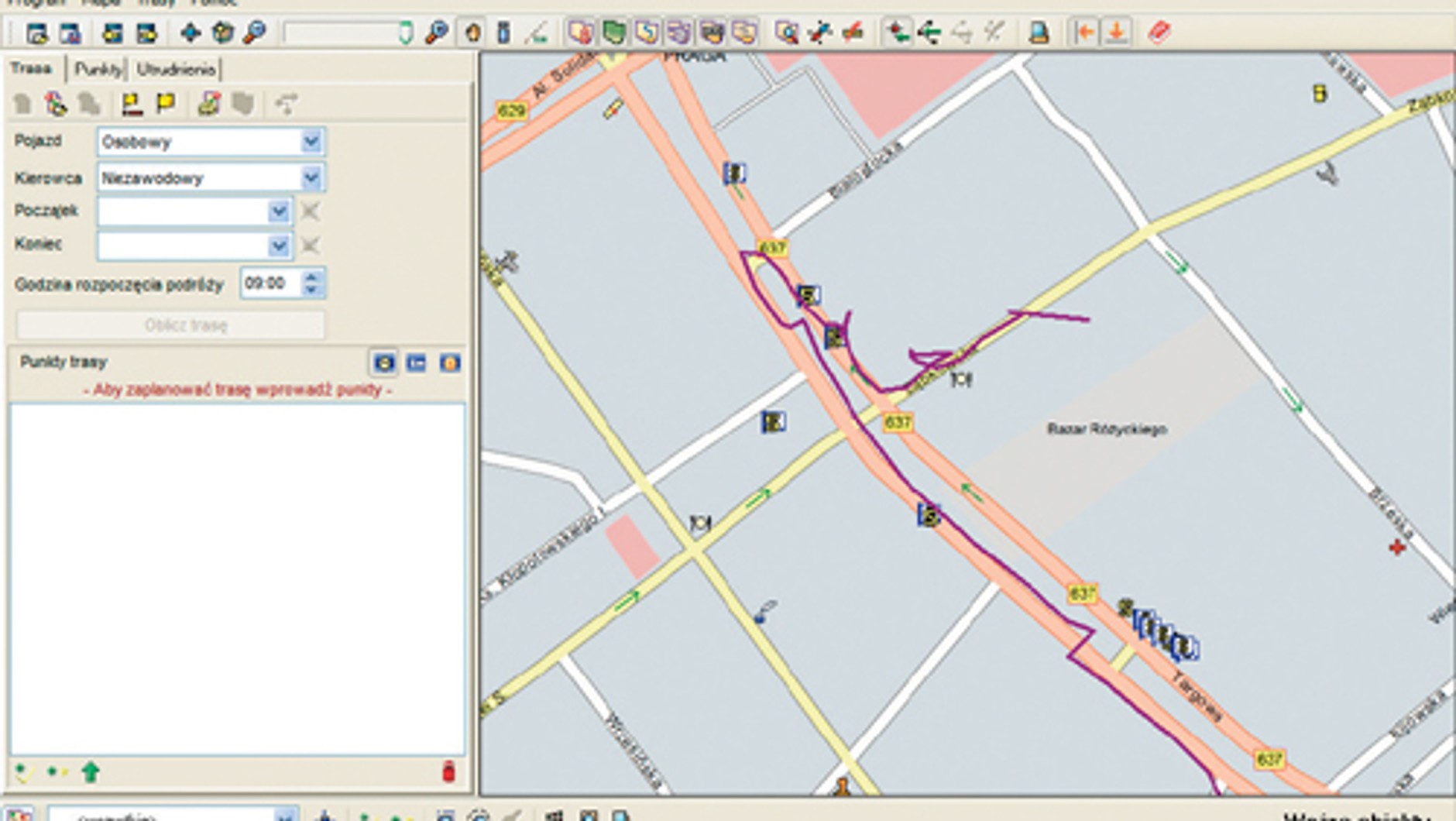Toggle the map layer icon with blue arrow
The image size is (1456, 821).
pos(646,33)
